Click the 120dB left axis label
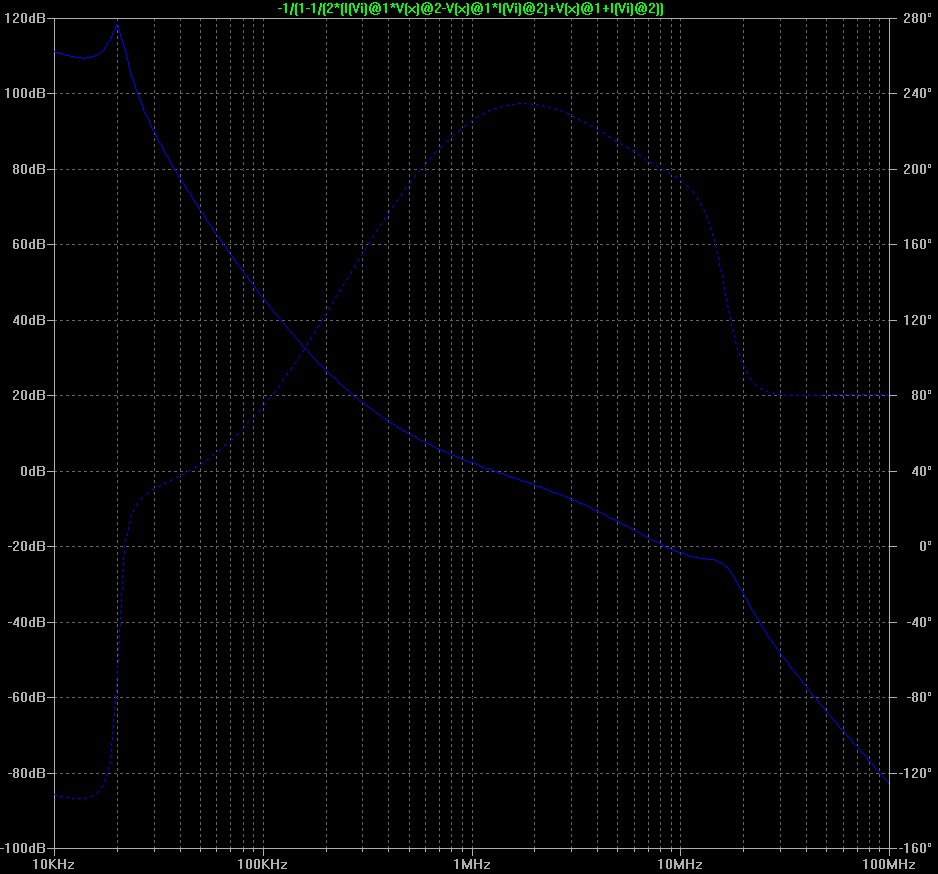The height and width of the screenshot is (874, 938). pyautogui.click(x=25, y=18)
